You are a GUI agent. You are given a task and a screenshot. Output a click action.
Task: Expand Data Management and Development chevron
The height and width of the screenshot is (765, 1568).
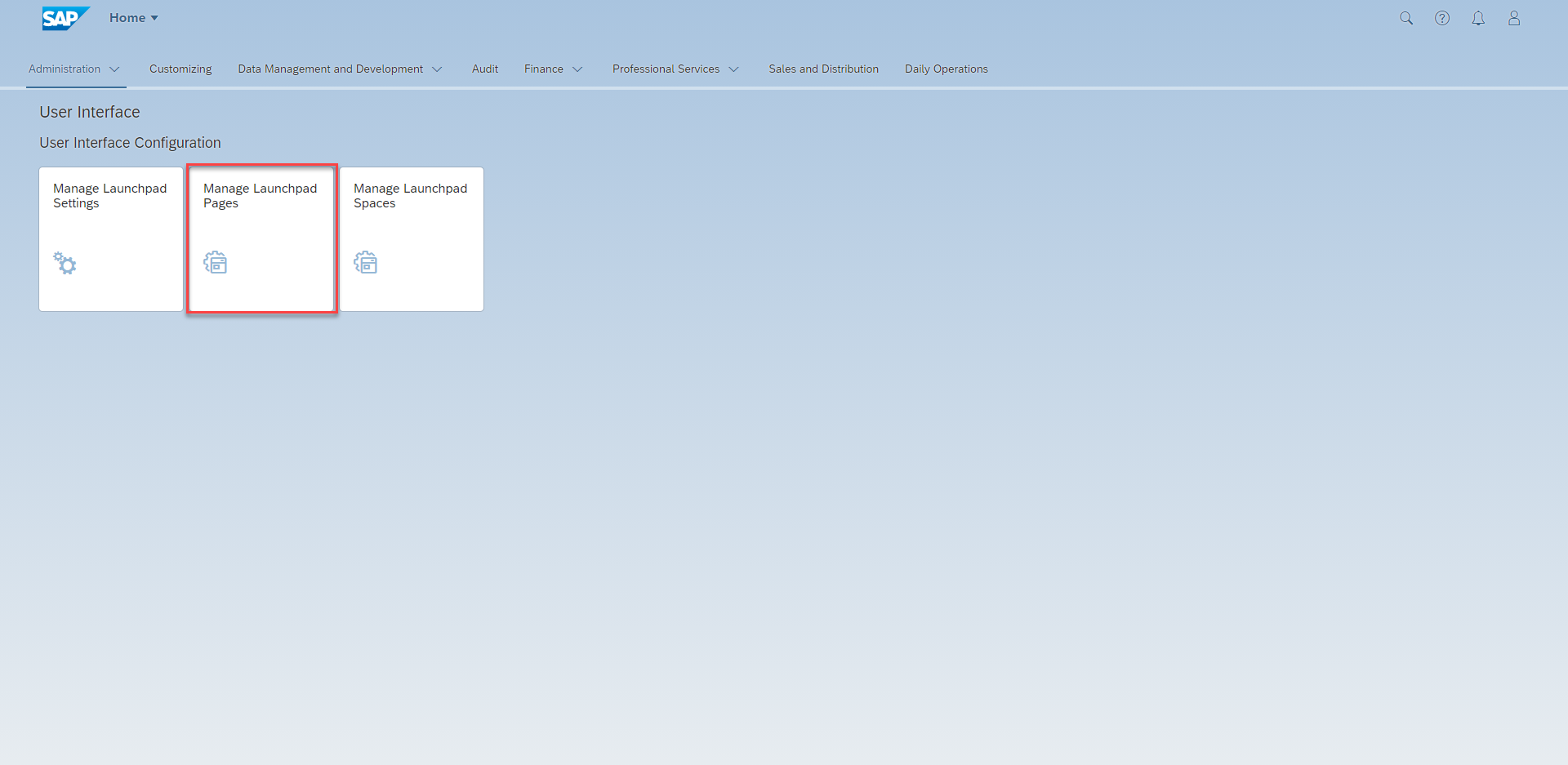[437, 69]
